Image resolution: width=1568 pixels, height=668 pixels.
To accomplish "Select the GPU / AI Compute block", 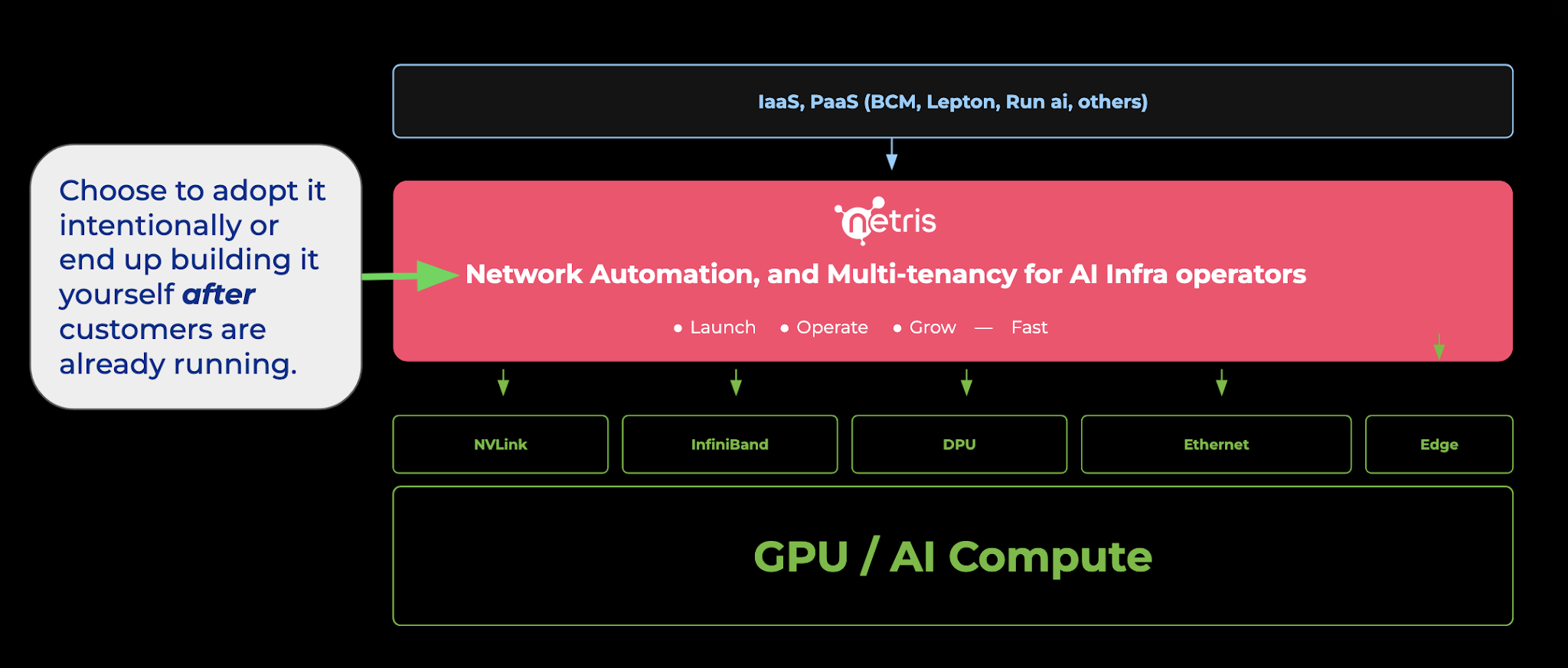I will 952,556.
